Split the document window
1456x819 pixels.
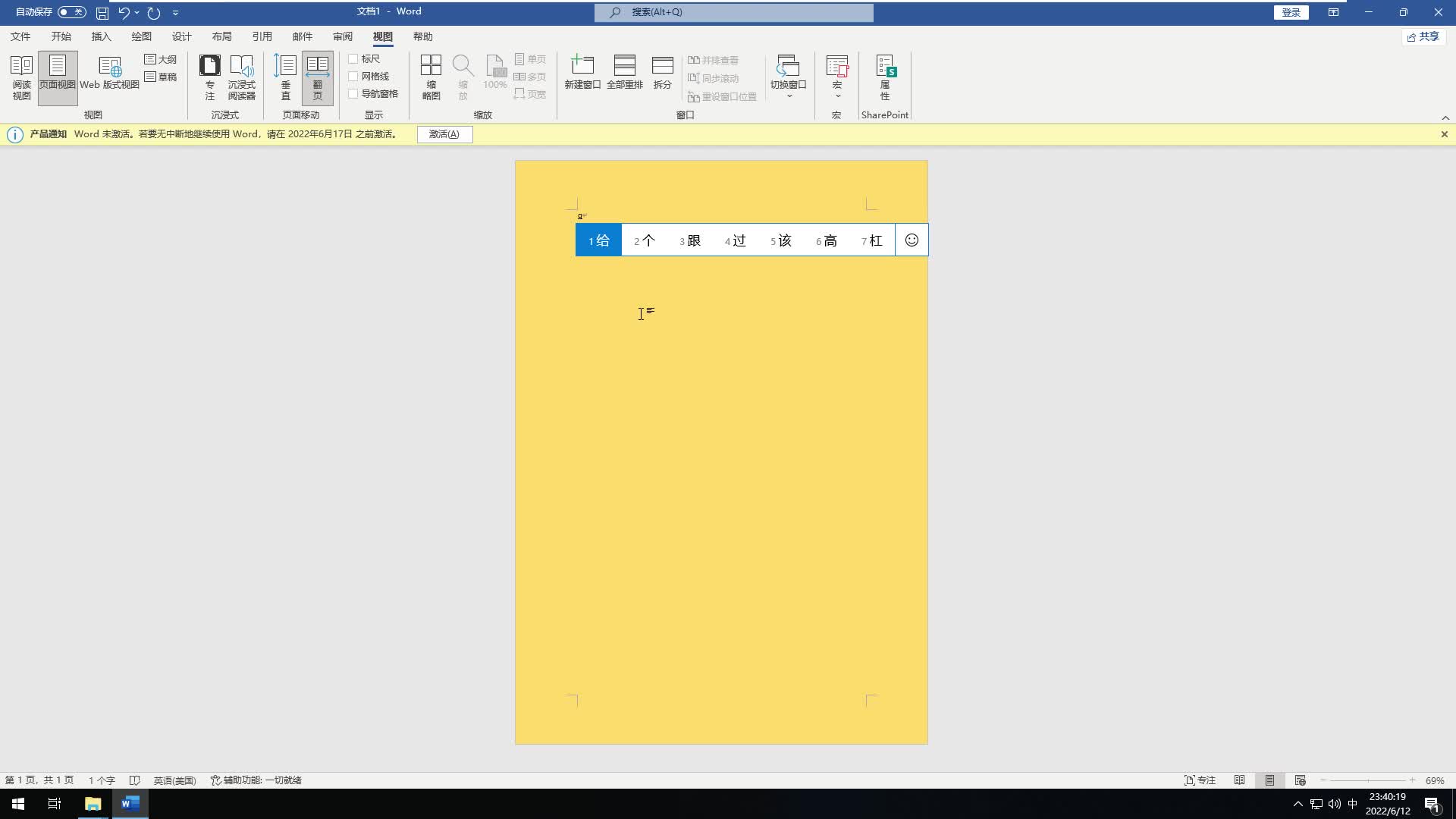pos(662,74)
